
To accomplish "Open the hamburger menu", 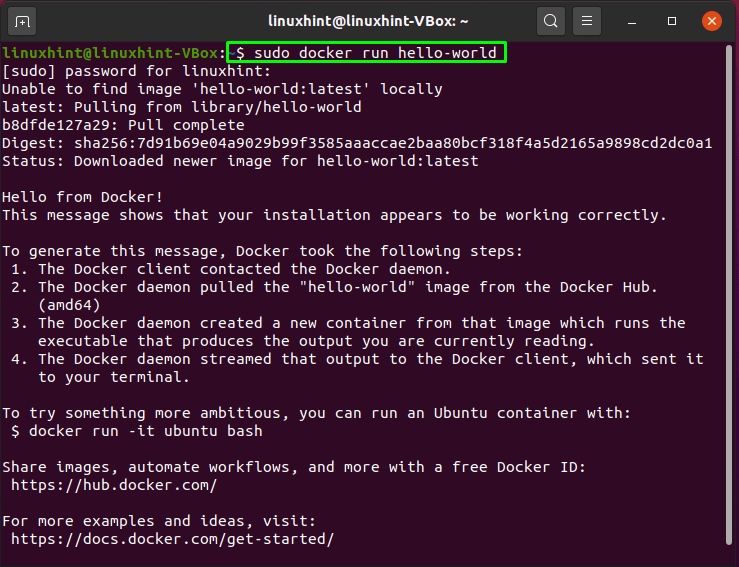I will 587,21.
